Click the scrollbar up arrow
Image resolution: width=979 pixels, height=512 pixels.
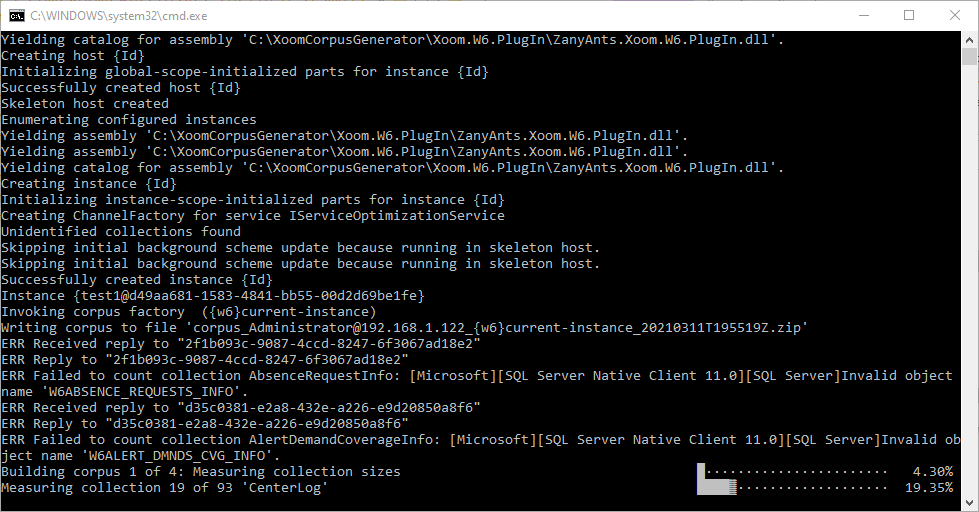[969, 39]
